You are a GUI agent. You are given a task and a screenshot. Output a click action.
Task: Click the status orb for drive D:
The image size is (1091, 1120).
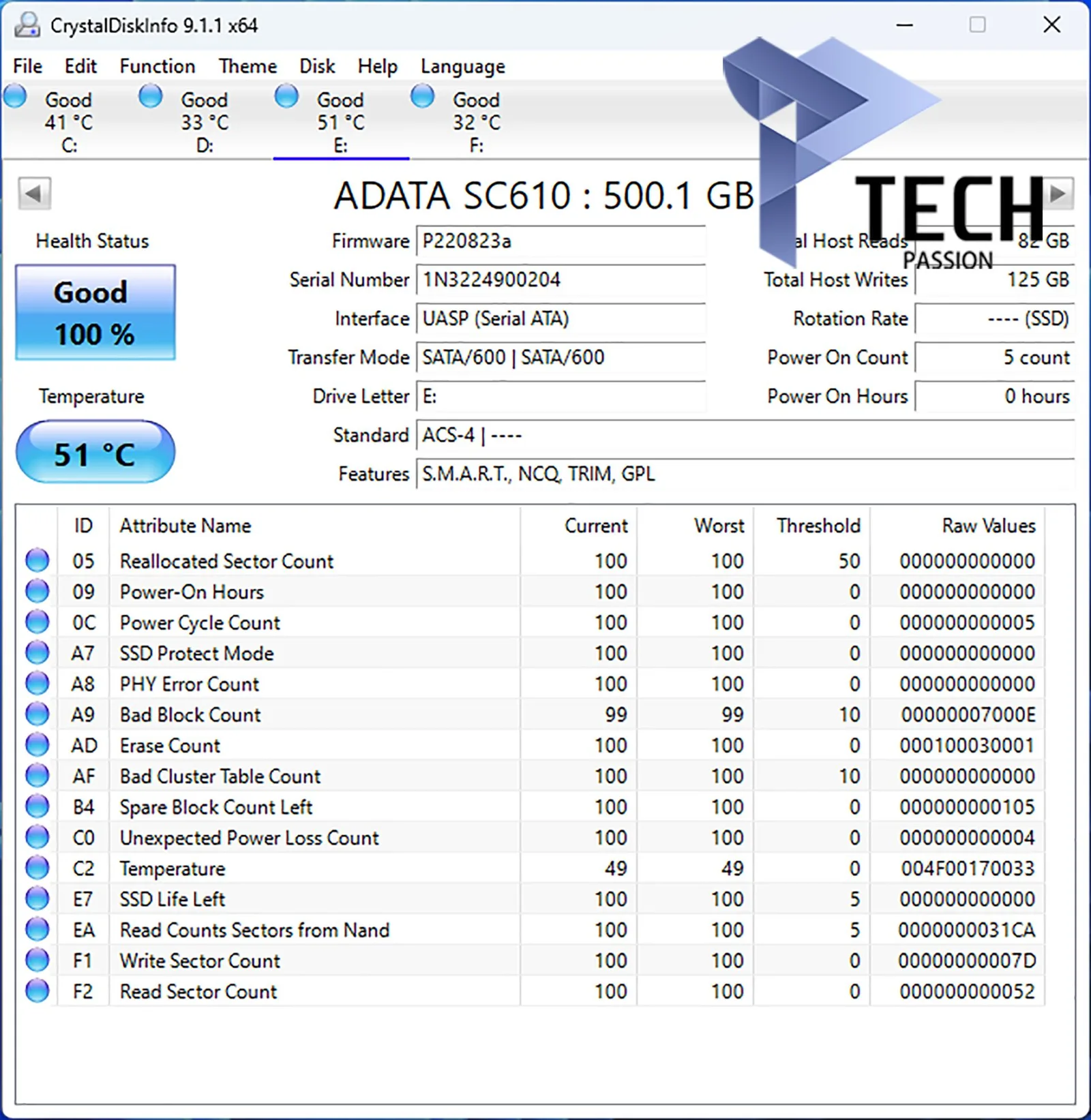(151, 96)
